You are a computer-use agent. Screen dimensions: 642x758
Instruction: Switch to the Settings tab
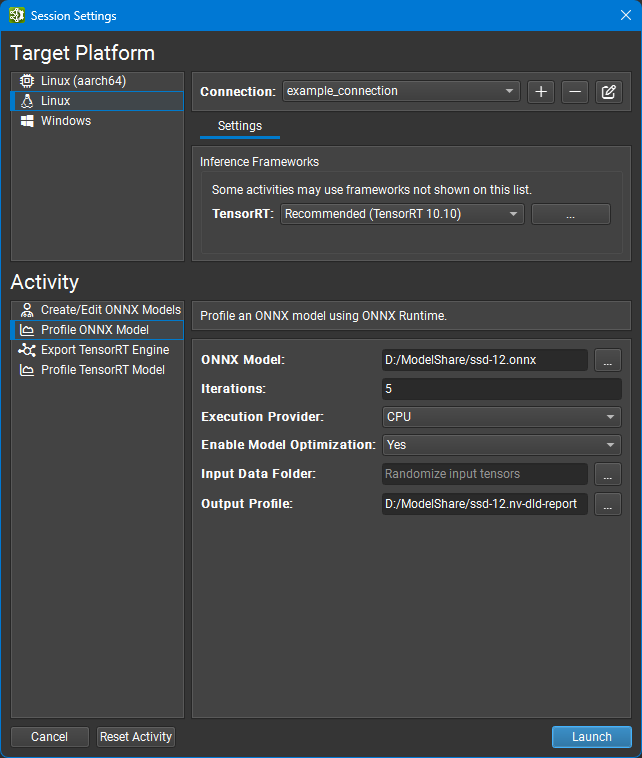pos(240,126)
